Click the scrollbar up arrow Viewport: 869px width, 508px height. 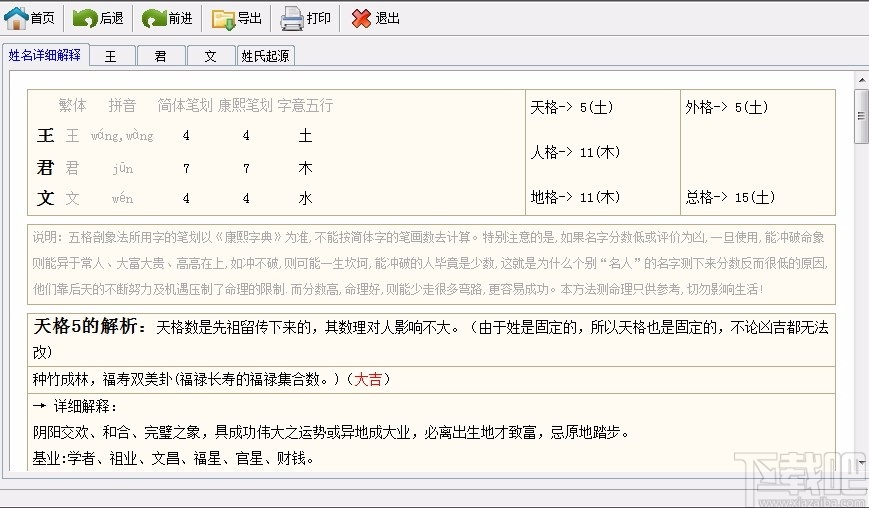coord(862,80)
